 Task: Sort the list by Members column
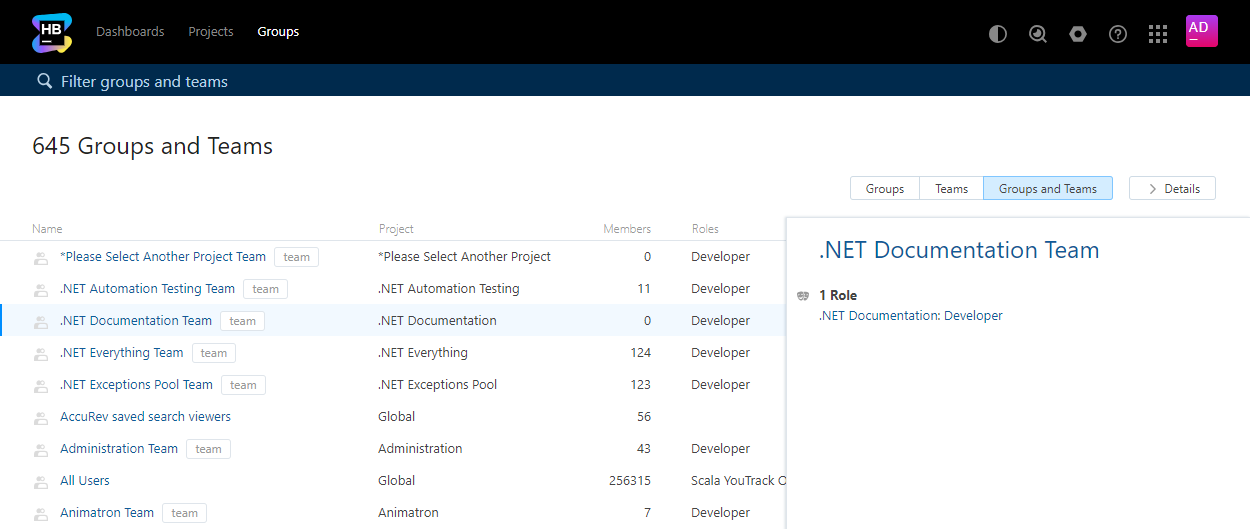[626, 229]
